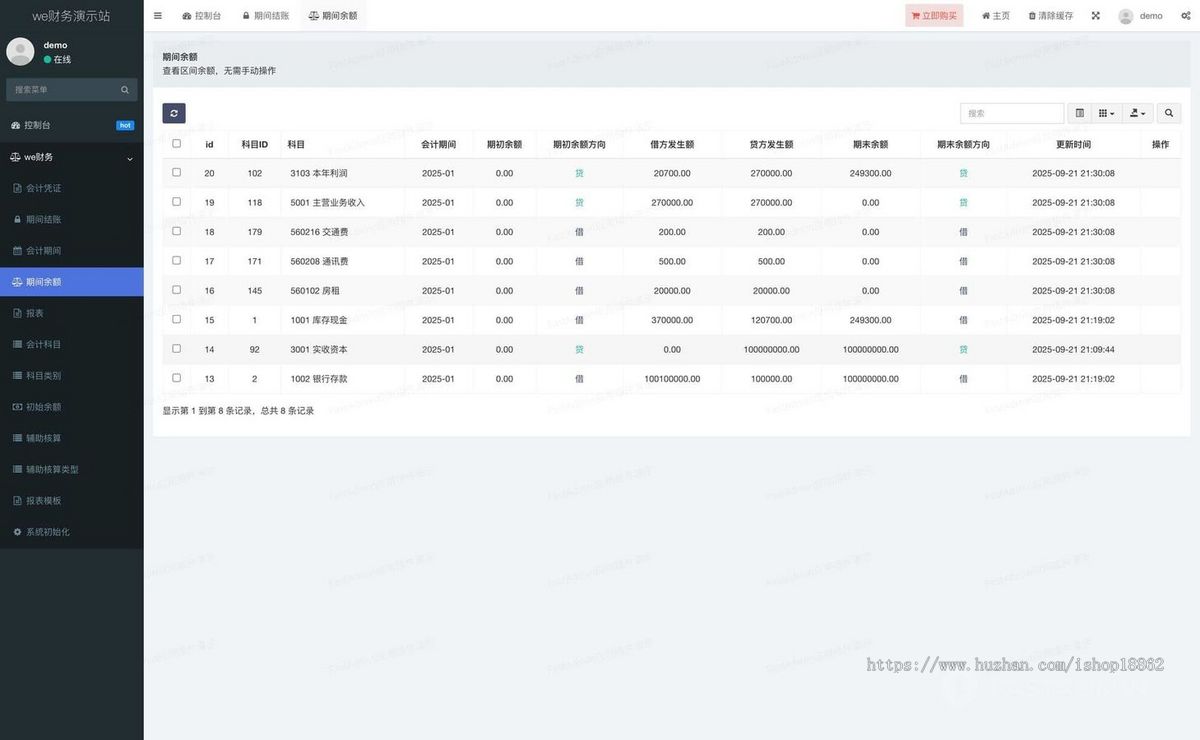This screenshot has width=1200, height=740.
Task: Click the 2025-09-21 21:09:44 timestamp cell
Action: pos(1073,350)
